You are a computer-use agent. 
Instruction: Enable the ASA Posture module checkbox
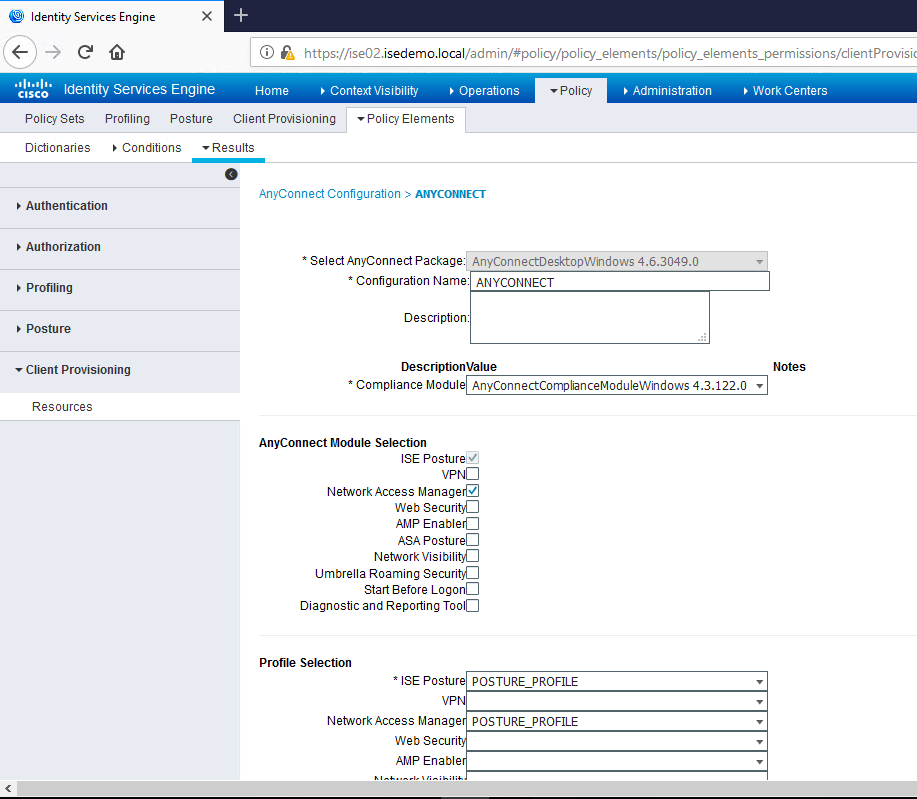coord(473,539)
